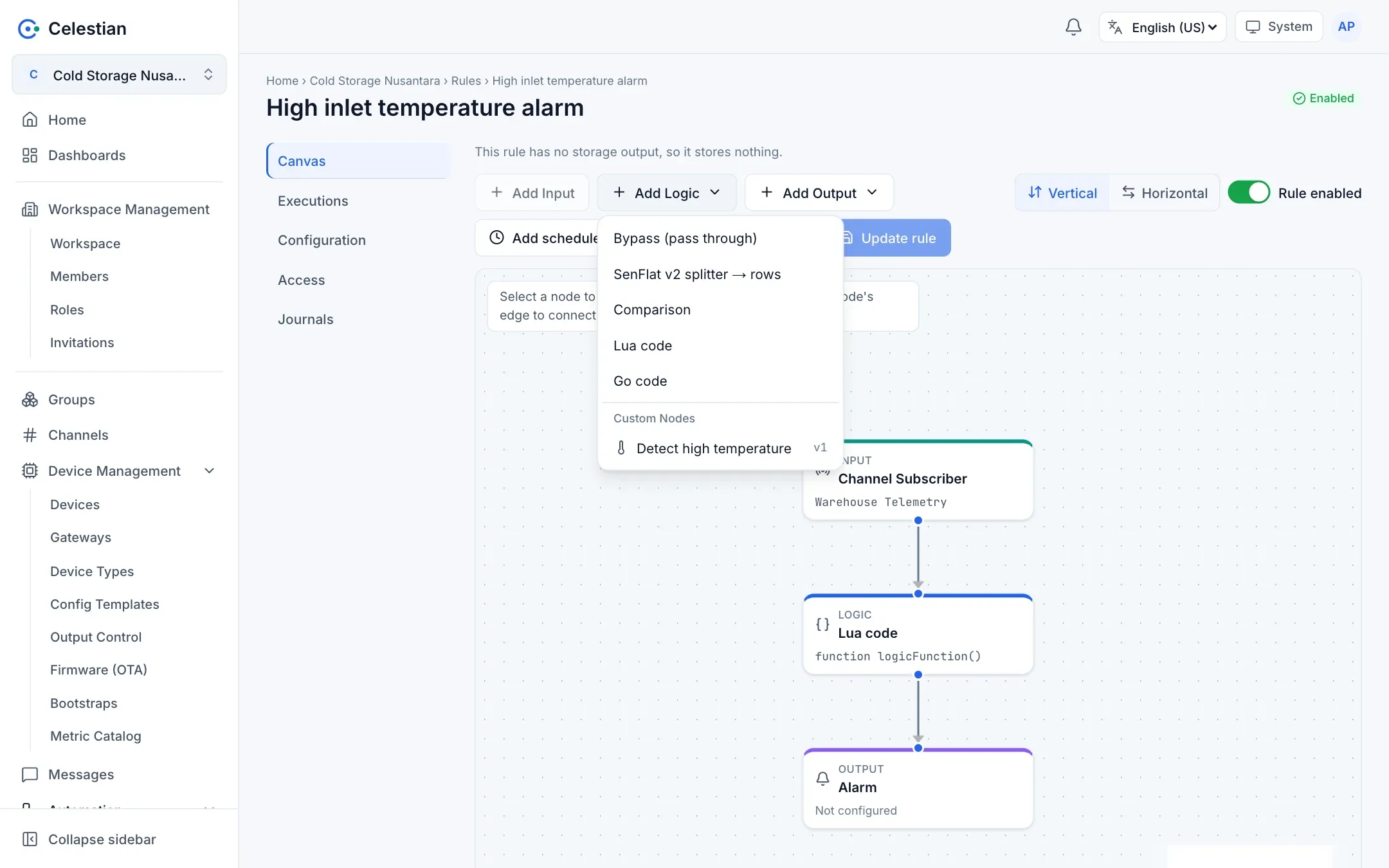Open the Add Output dropdown
This screenshot has height=868, width=1389.
pyautogui.click(x=819, y=192)
